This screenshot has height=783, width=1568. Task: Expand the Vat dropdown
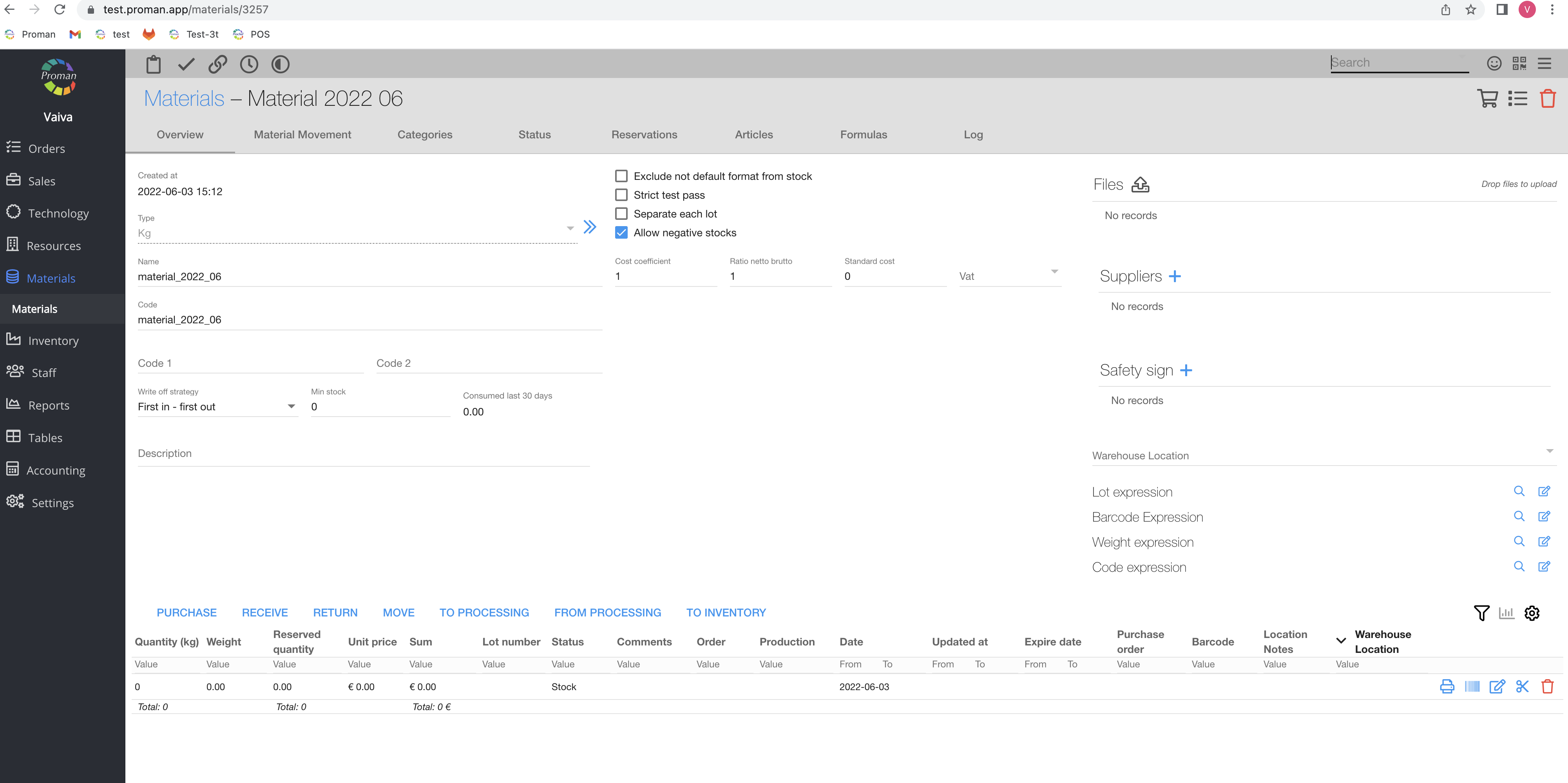pos(1009,276)
